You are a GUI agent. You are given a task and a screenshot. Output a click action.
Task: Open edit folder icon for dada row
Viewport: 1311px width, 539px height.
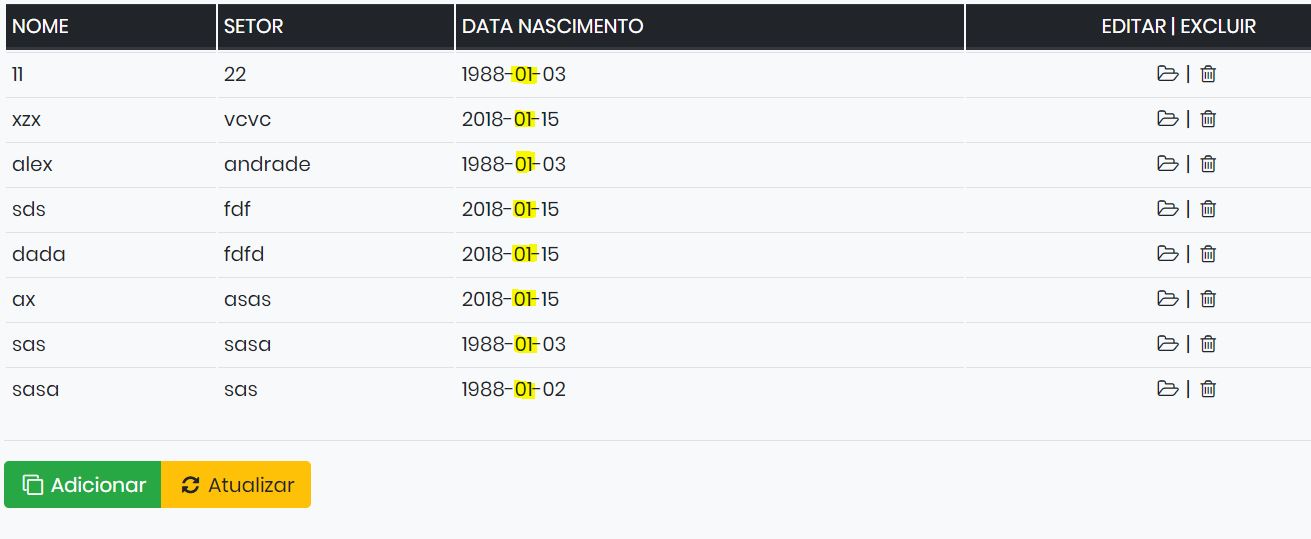(1167, 253)
